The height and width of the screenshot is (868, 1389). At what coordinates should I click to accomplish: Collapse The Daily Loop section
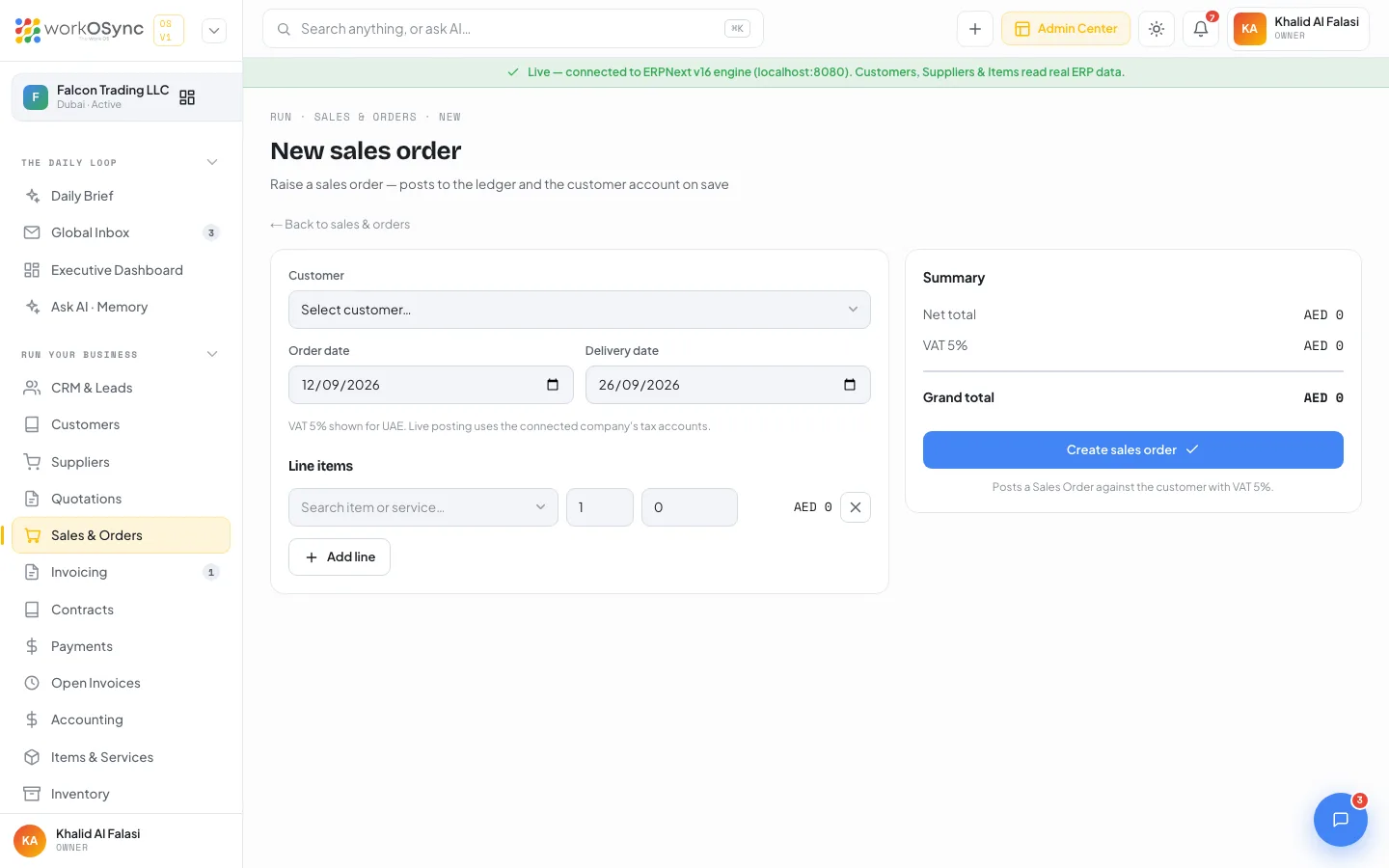pyautogui.click(x=212, y=162)
